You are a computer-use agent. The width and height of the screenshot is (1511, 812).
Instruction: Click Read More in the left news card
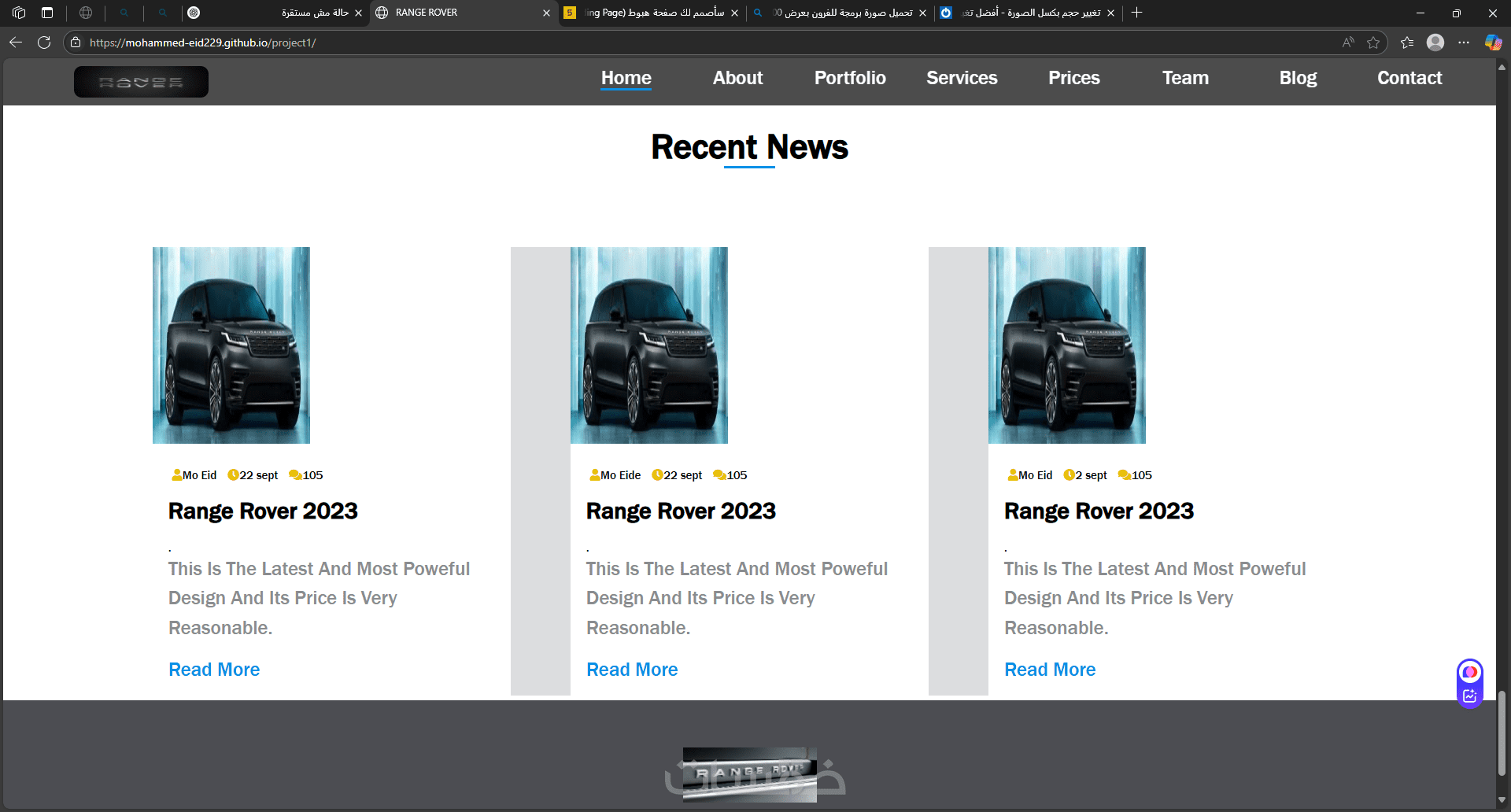[x=214, y=670]
